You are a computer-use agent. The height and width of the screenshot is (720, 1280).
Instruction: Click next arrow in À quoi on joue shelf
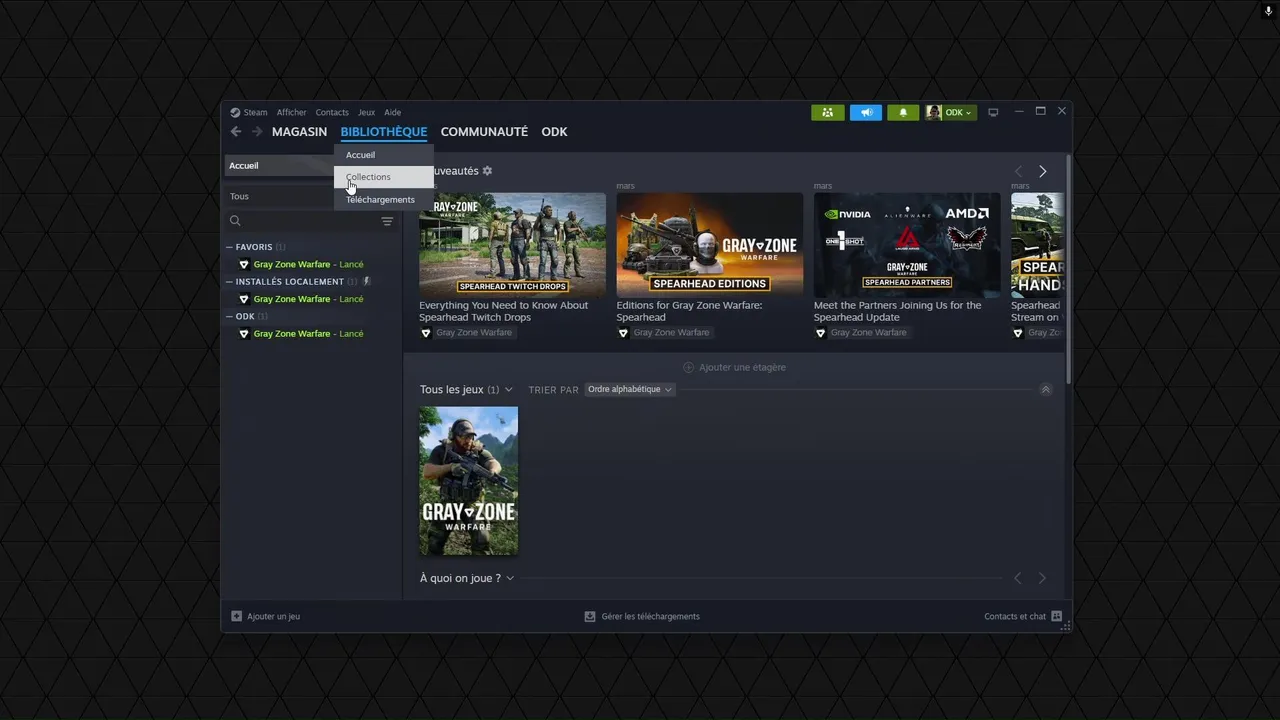coord(1042,578)
